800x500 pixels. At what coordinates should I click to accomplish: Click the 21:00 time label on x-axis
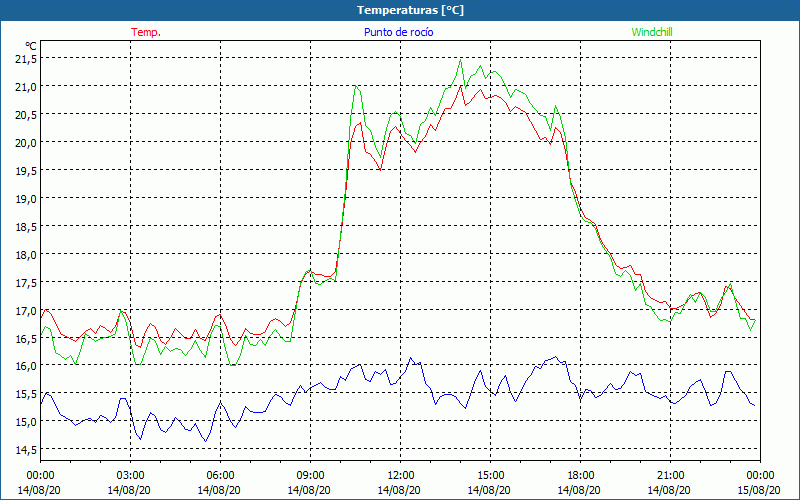pyautogui.click(x=670, y=476)
